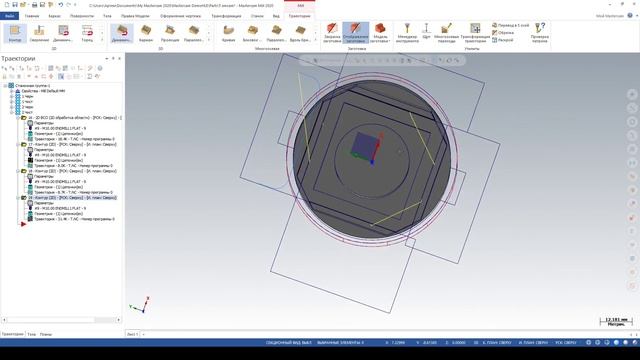Collapse the 2 чист toolpath group

[12, 112]
